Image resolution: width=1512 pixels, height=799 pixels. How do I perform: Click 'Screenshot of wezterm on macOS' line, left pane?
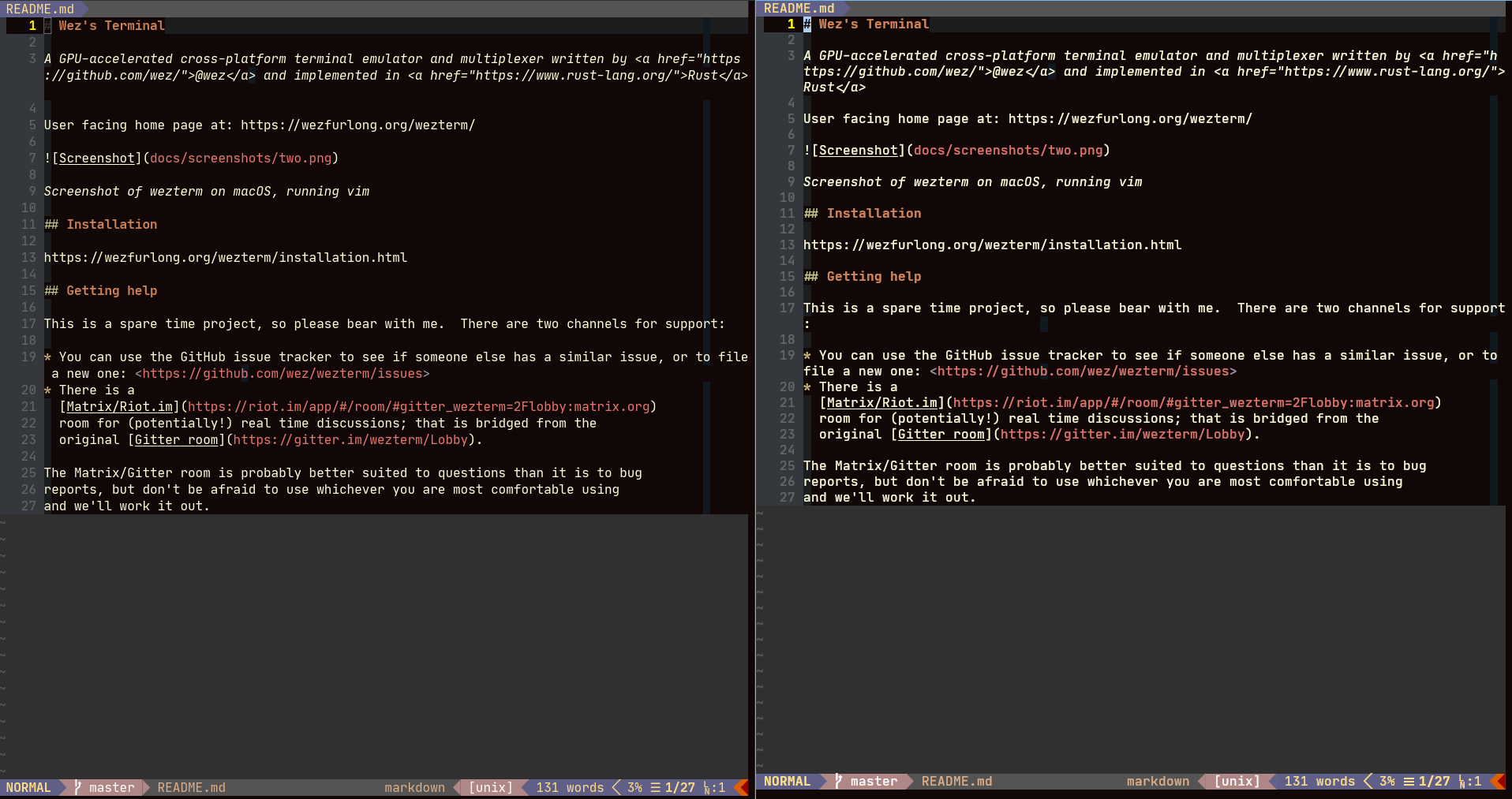tap(207, 191)
